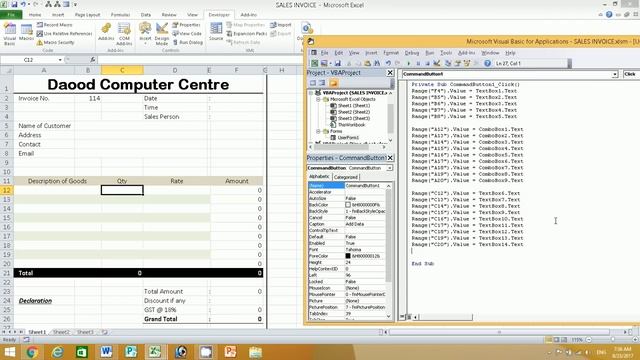Toggle Folders in the Project panel
The image size is (640, 360).
tap(333, 83)
